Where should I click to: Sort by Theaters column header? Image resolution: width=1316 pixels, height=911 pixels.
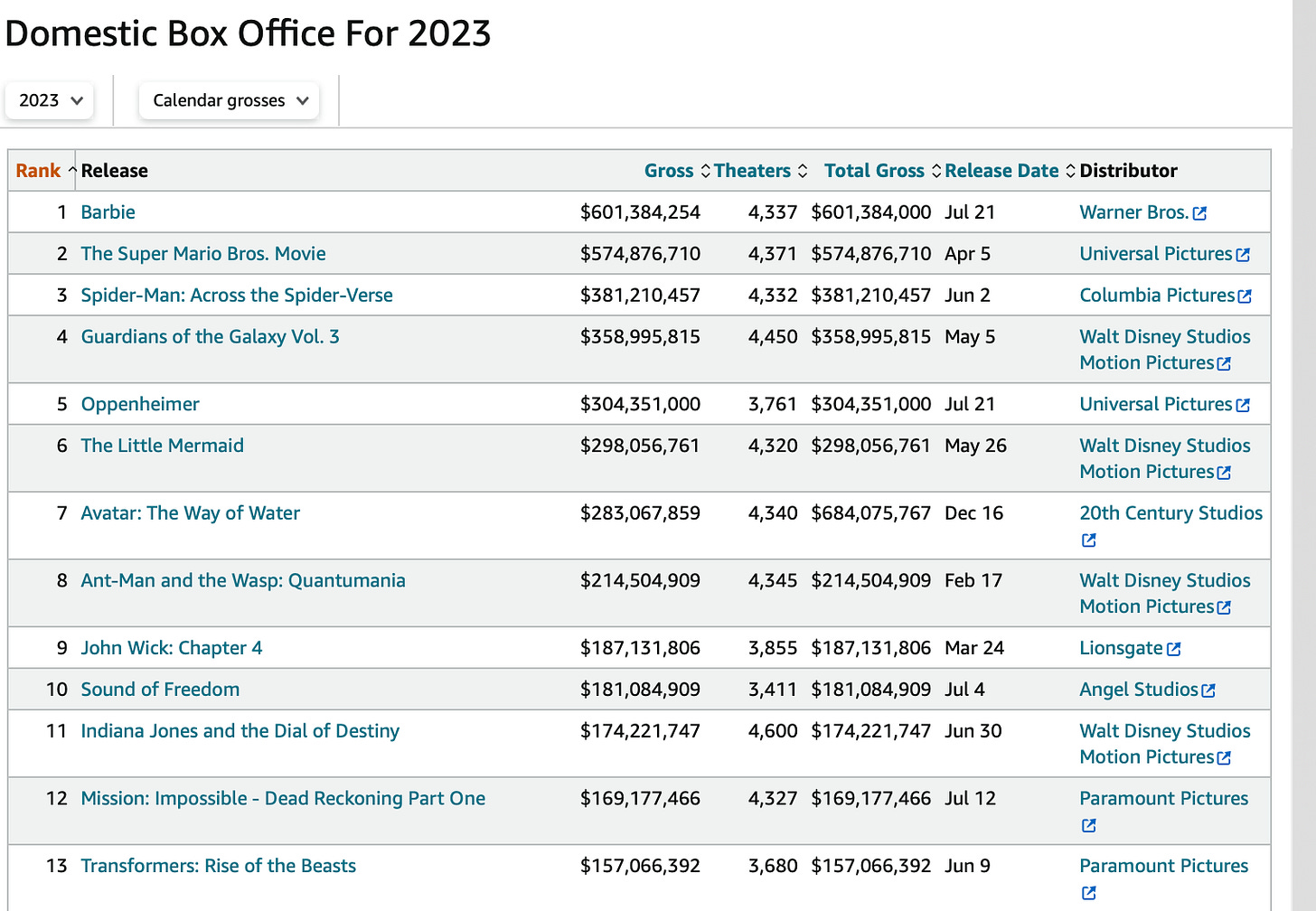tap(752, 171)
